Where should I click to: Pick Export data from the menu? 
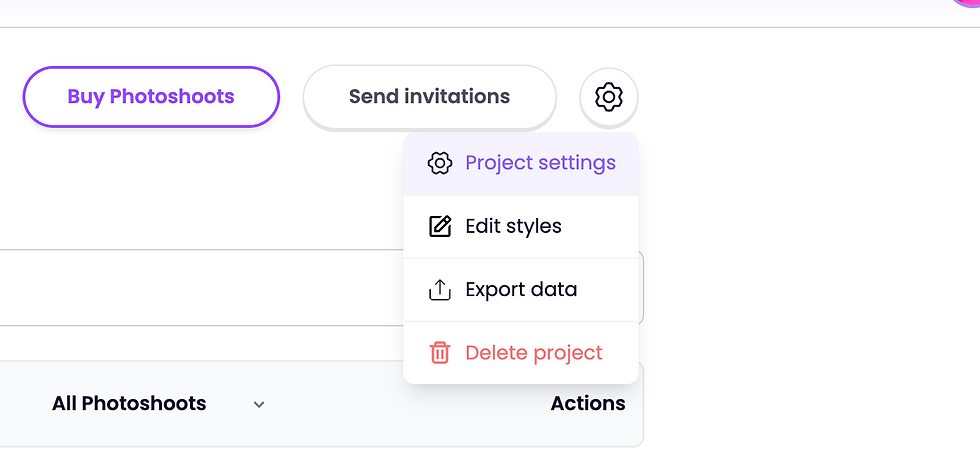pos(520,290)
